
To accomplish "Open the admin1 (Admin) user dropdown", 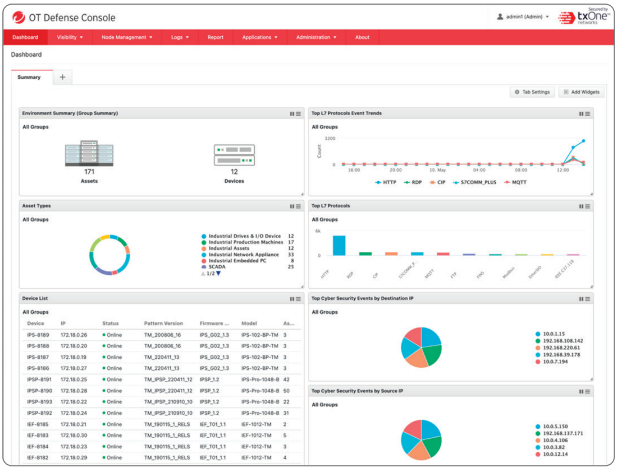I will coord(523,17).
